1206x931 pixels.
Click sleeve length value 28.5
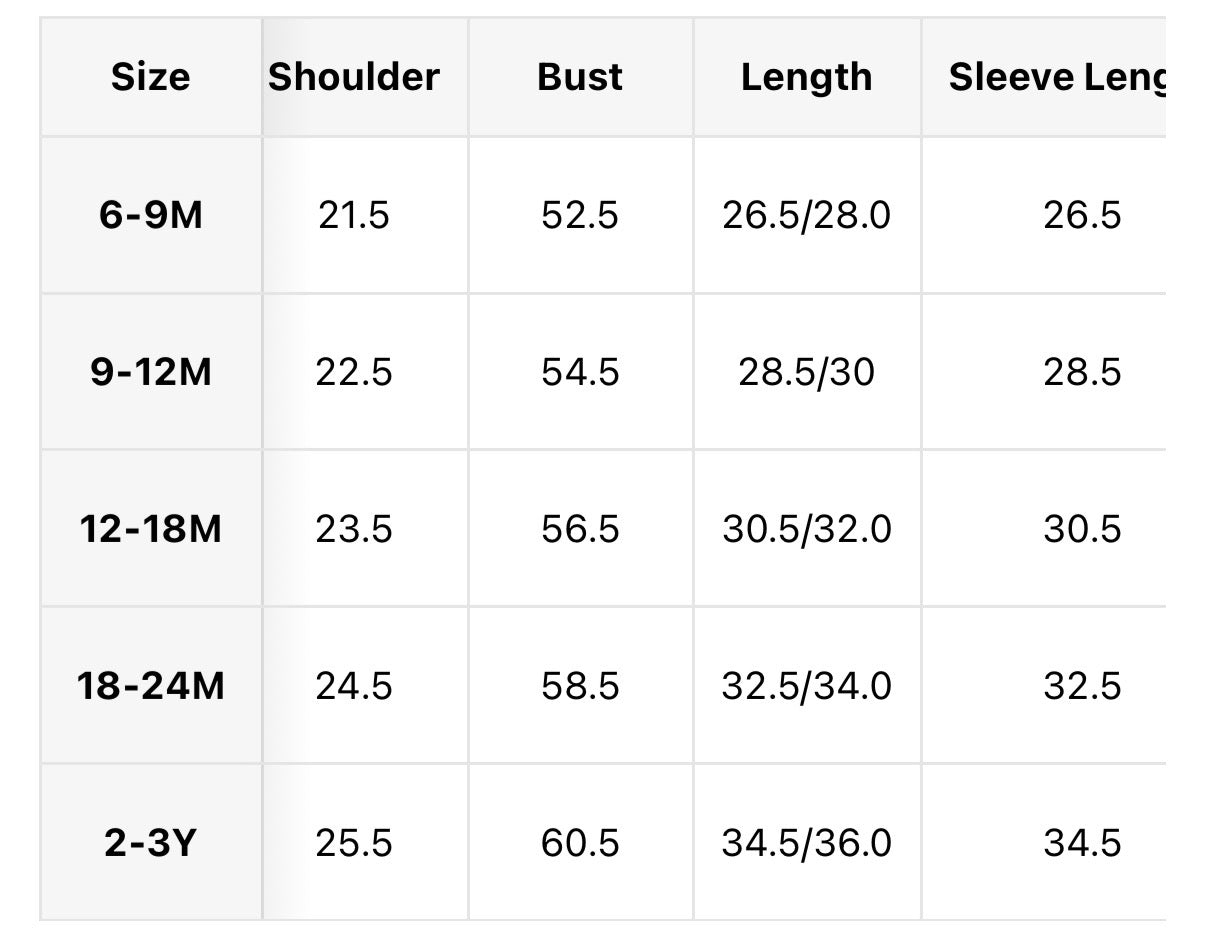tap(1082, 372)
